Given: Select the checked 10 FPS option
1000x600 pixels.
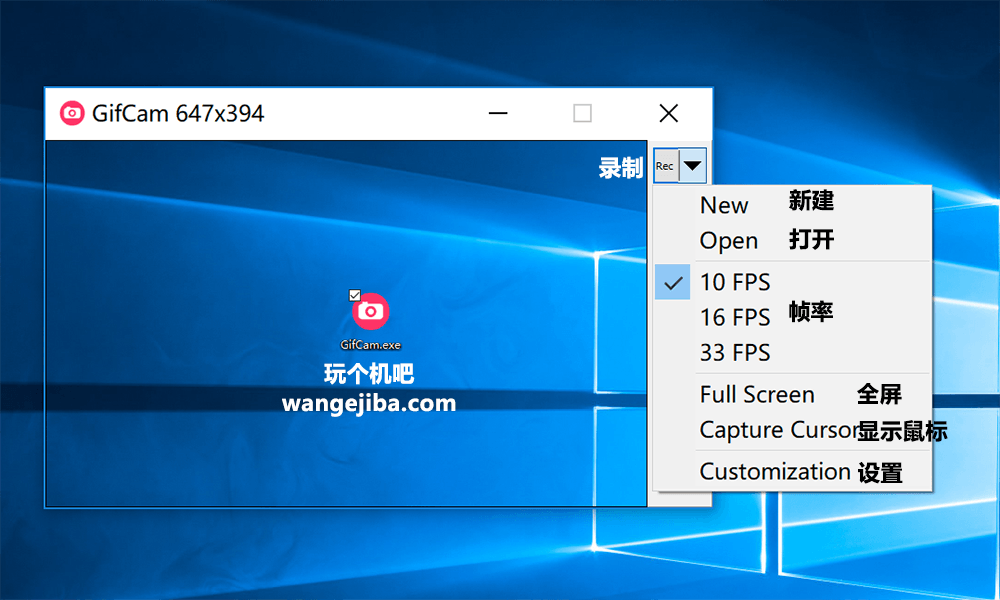Looking at the screenshot, I should (x=734, y=282).
